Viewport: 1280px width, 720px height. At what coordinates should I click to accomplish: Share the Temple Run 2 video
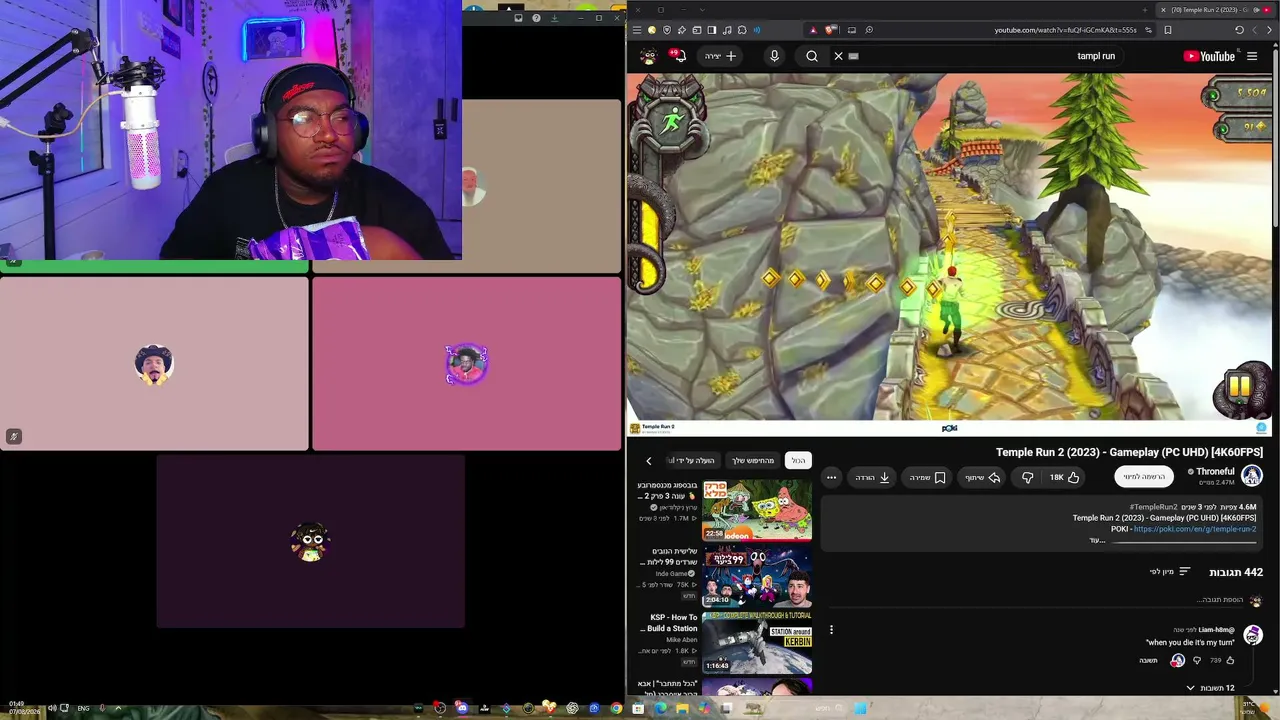[983, 477]
